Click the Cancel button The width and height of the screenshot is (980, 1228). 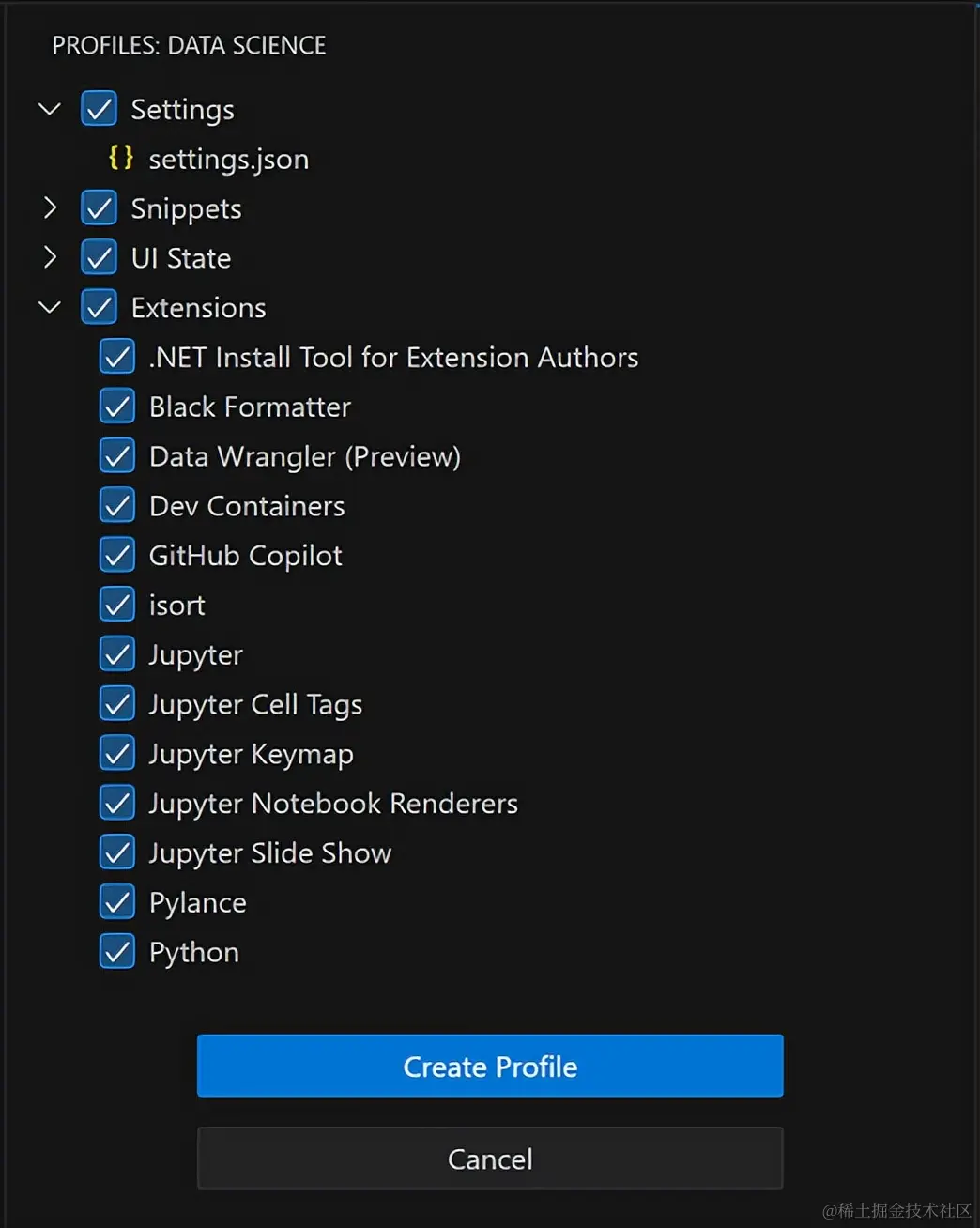490,1159
